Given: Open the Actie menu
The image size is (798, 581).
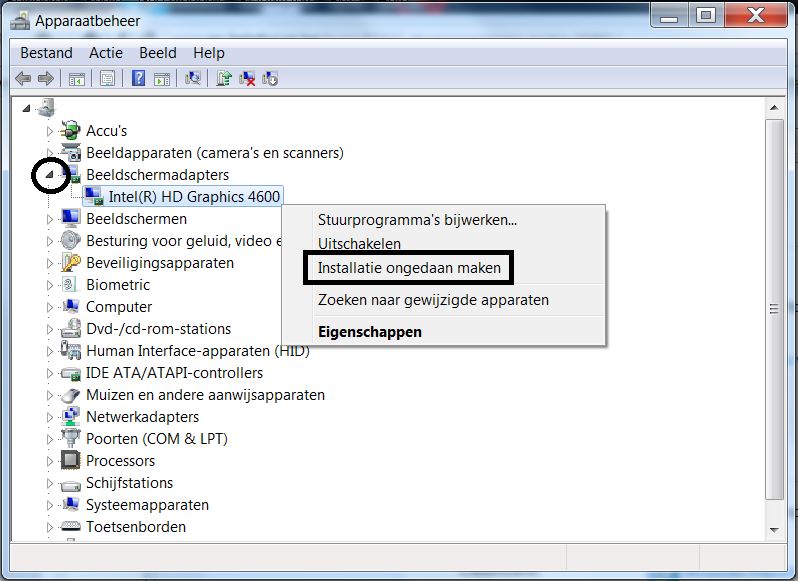Looking at the screenshot, I should pos(106,53).
